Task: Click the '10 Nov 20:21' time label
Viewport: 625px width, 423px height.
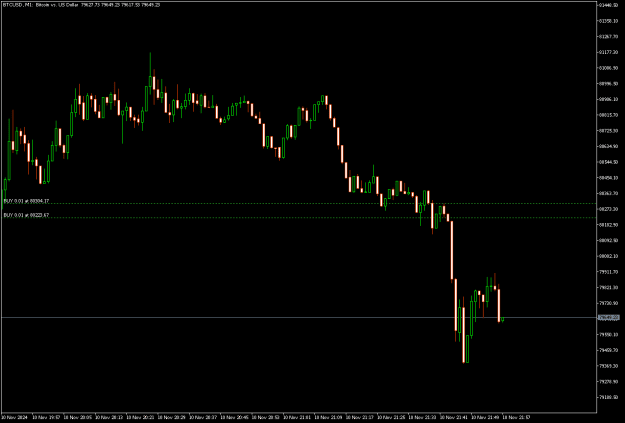Action: point(140,417)
